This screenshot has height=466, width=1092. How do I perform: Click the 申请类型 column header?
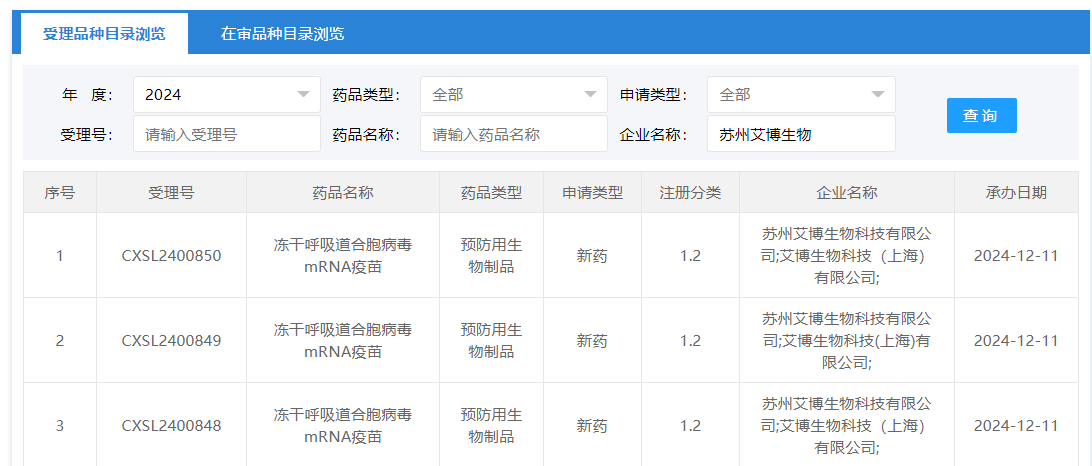(x=592, y=193)
